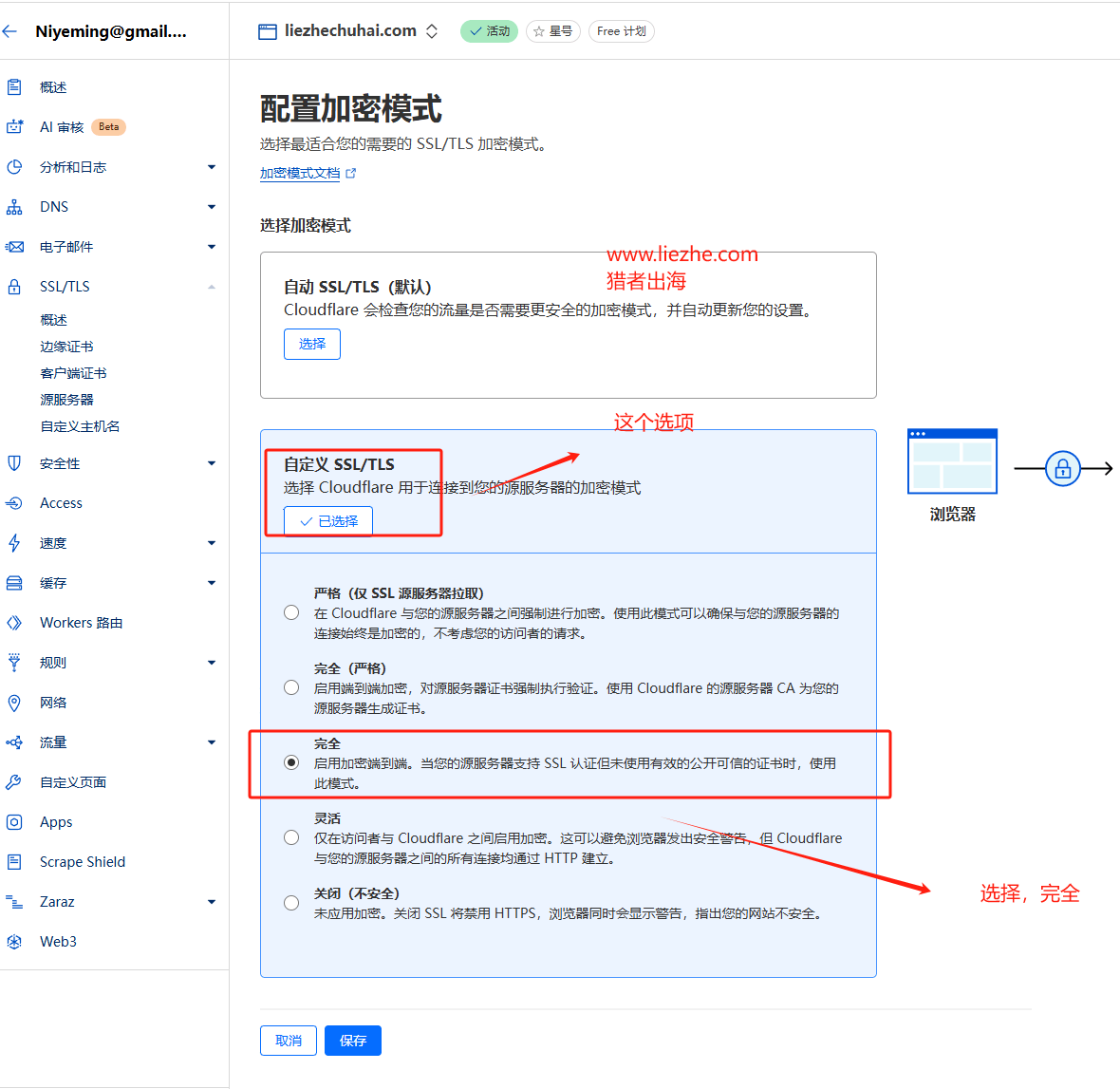
Task: Click the back arrow beside the account email
Action: tap(9, 31)
